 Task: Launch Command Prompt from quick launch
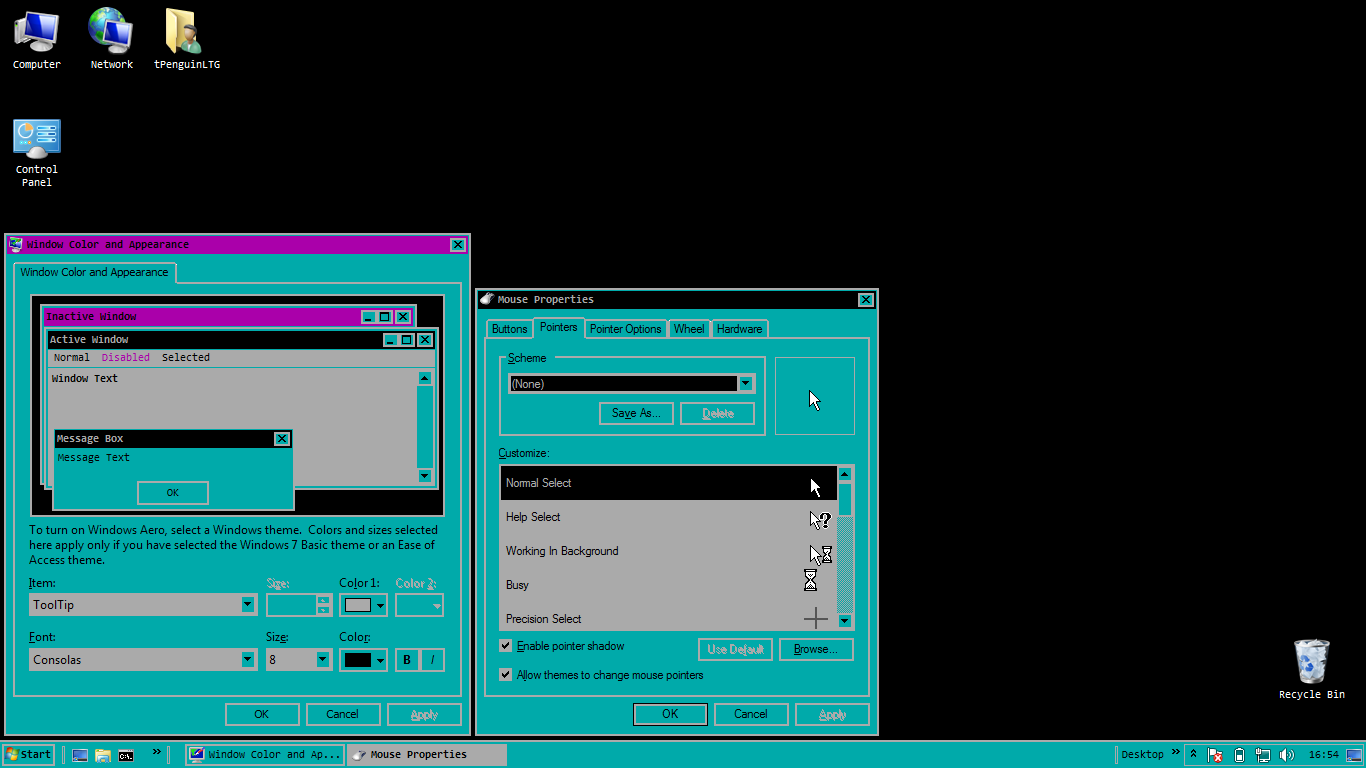click(x=126, y=755)
